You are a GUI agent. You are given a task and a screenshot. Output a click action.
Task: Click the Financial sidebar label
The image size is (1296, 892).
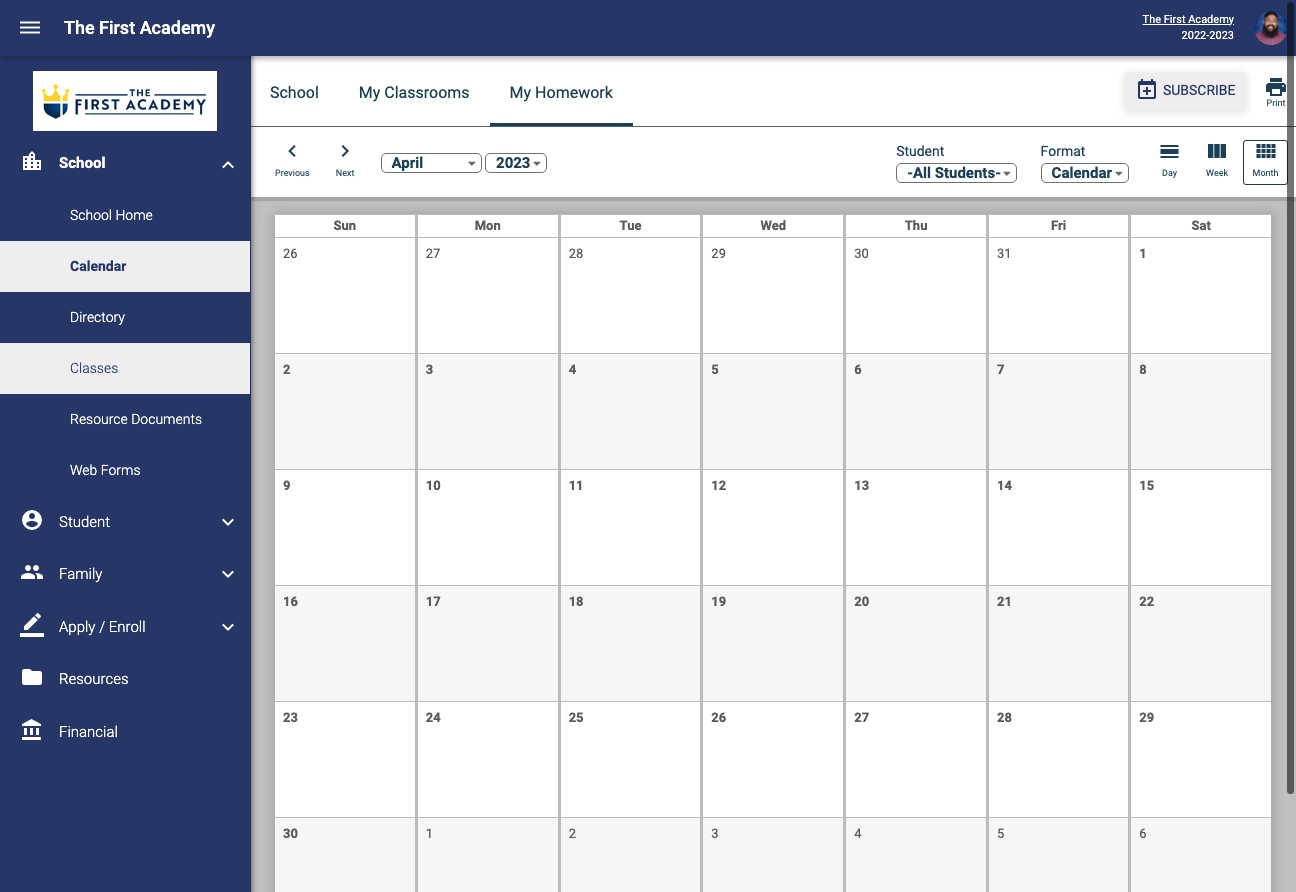coord(88,732)
